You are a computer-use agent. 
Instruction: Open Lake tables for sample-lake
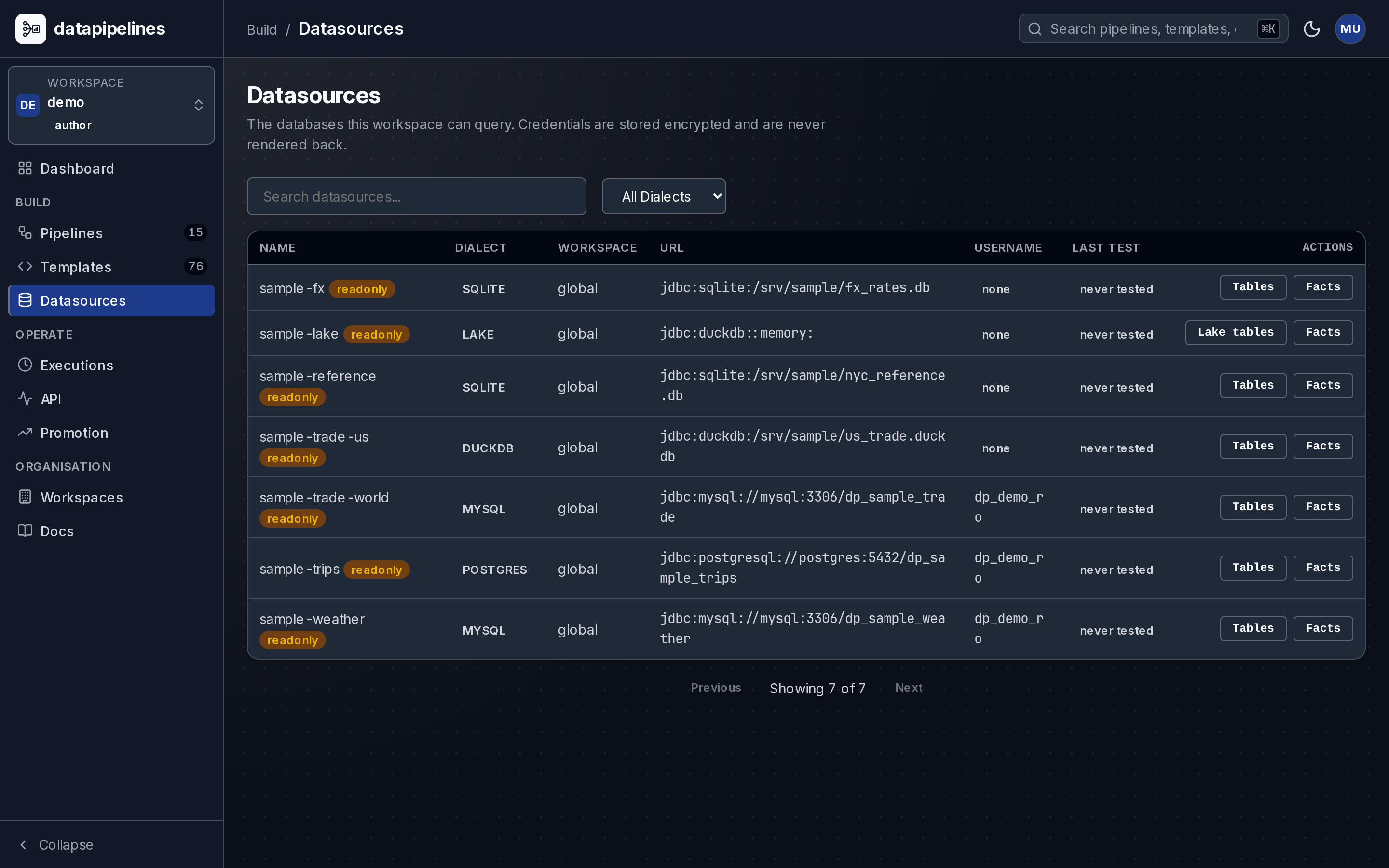coord(1236,332)
